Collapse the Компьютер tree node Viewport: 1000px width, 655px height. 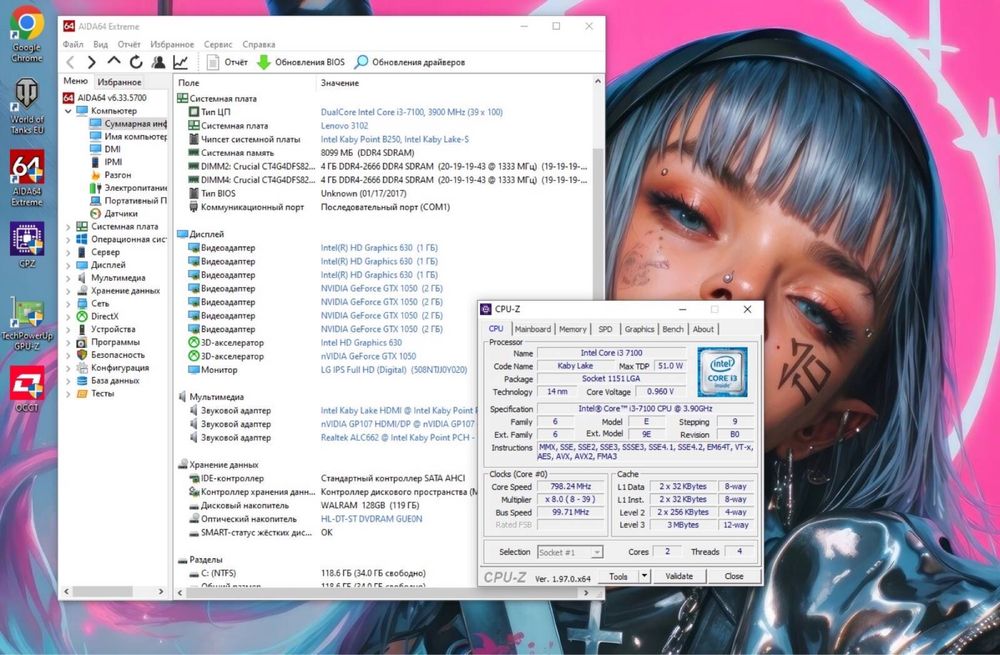[68, 111]
